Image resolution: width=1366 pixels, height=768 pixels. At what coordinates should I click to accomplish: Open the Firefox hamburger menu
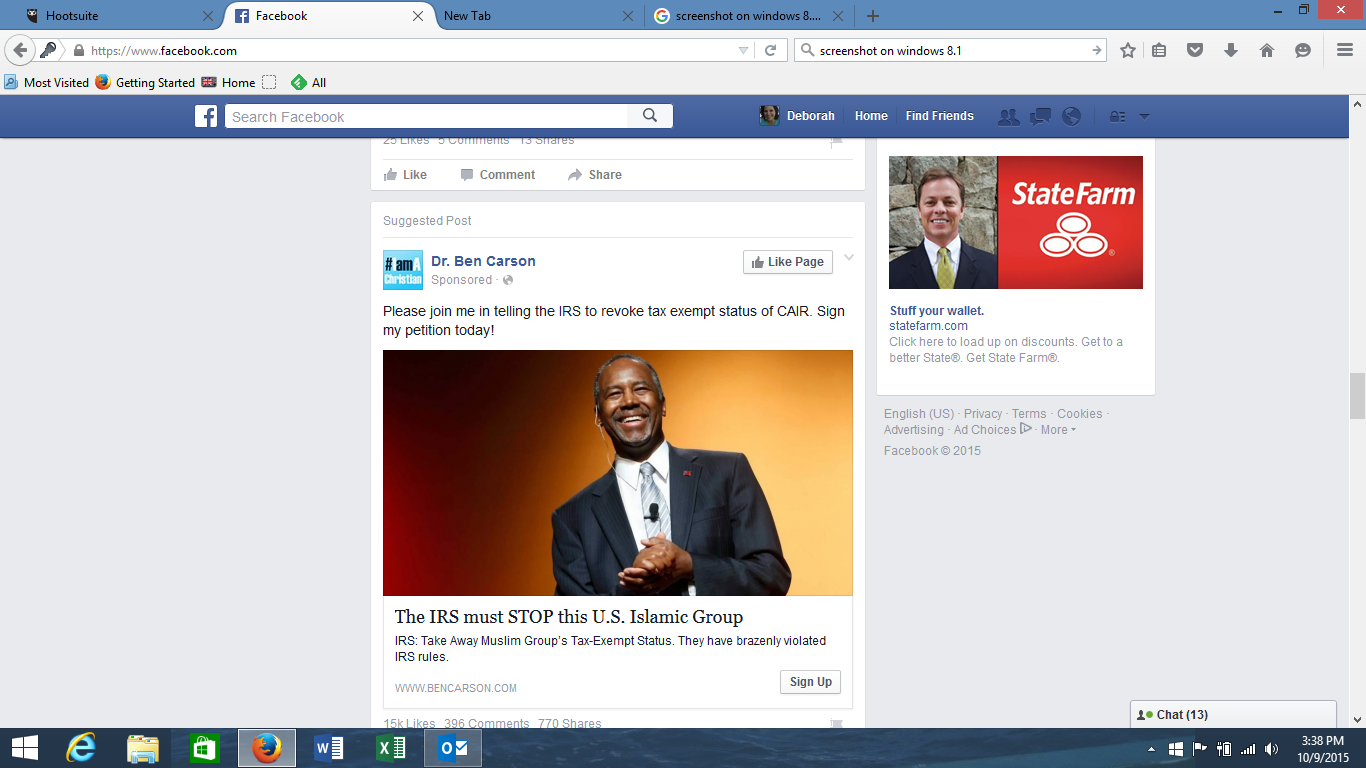[1345, 50]
